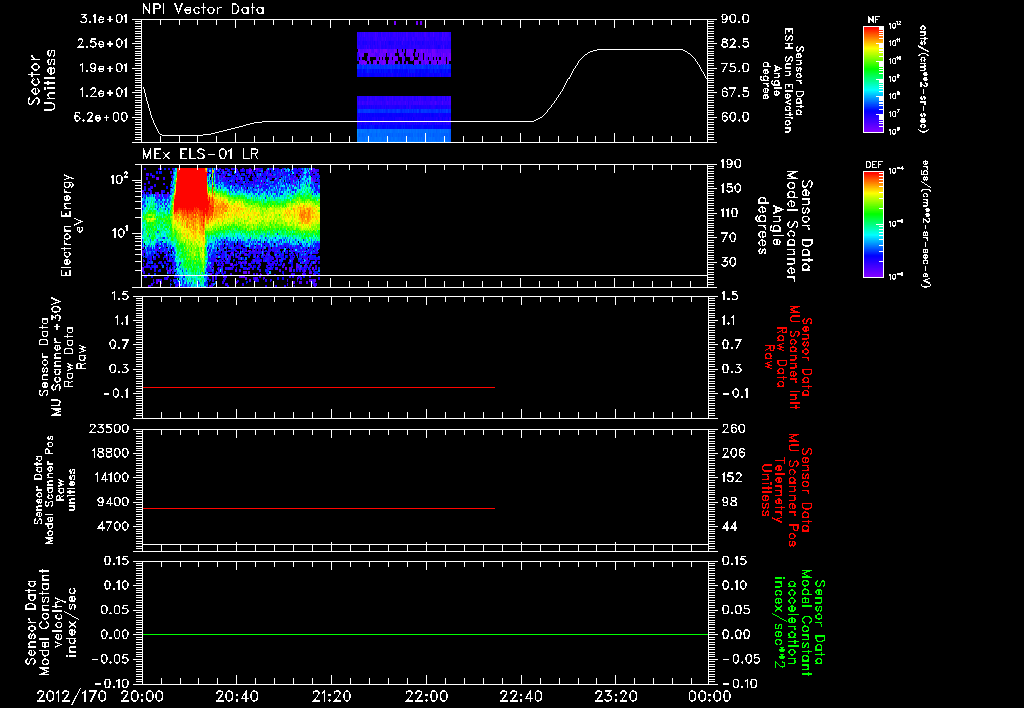This screenshot has height=708, width=1024.
Task: Click the 206 telemetry tick label
Action: pos(734,453)
